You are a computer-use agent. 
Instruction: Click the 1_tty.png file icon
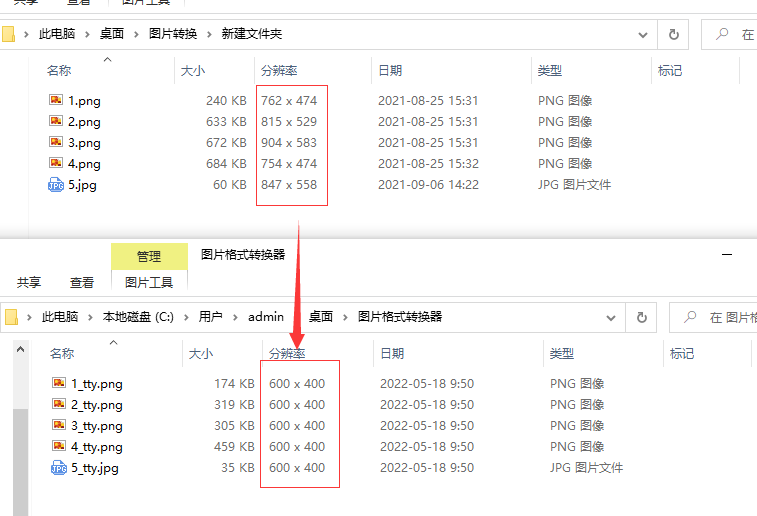pyautogui.click(x=59, y=383)
